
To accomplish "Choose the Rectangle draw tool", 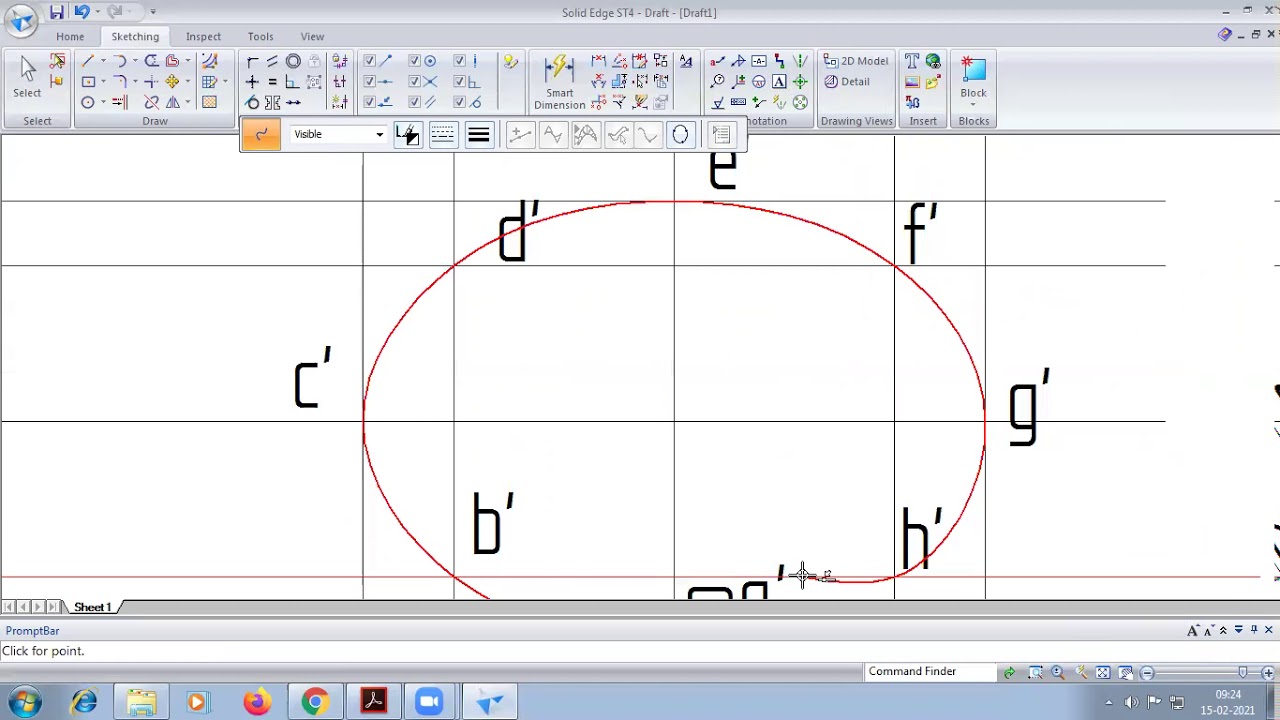I will tap(88, 82).
